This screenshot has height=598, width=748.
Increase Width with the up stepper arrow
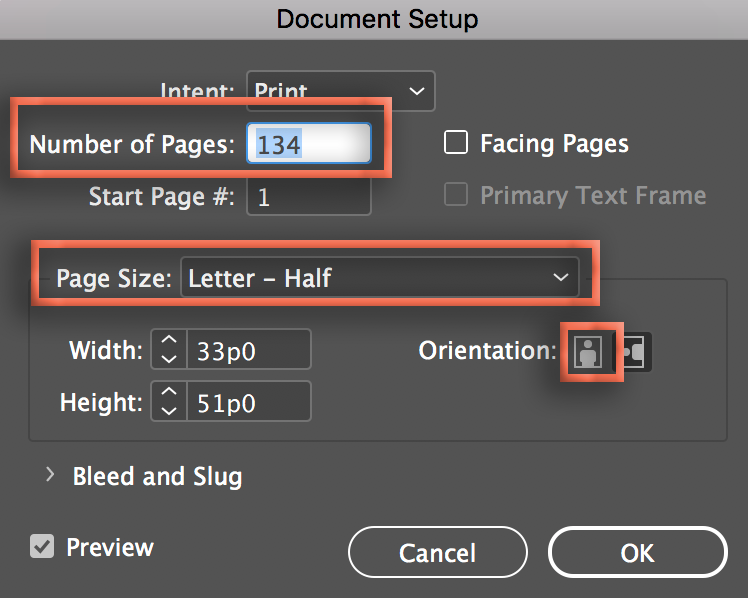tap(169, 341)
